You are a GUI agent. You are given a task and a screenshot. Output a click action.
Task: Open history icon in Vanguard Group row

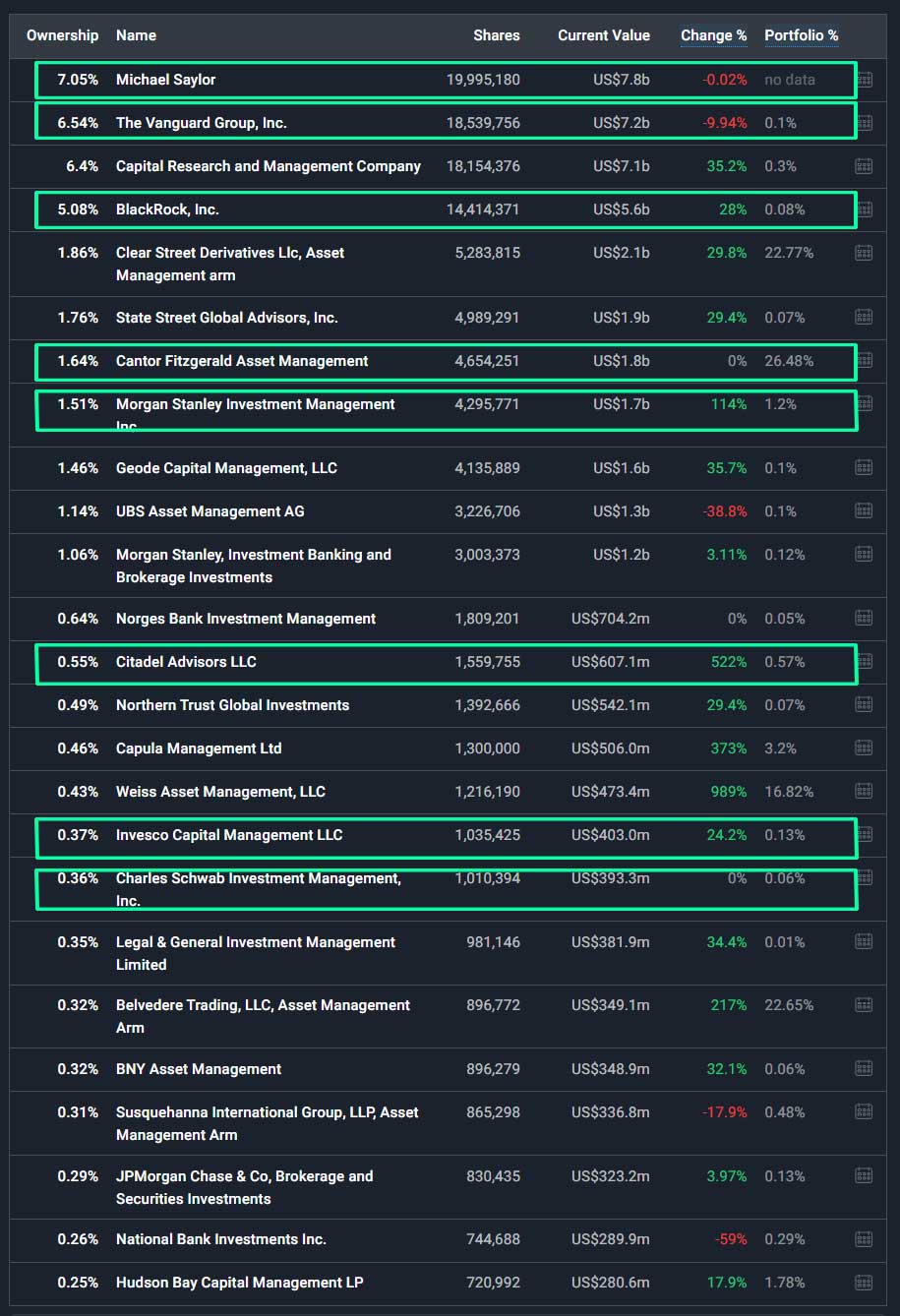pyautogui.click(x=864, y=123)
